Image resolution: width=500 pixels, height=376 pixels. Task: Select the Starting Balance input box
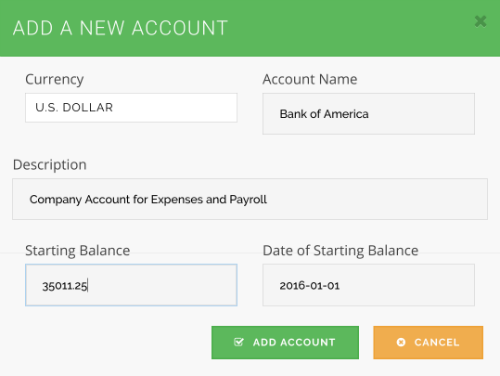click(131, 285)
